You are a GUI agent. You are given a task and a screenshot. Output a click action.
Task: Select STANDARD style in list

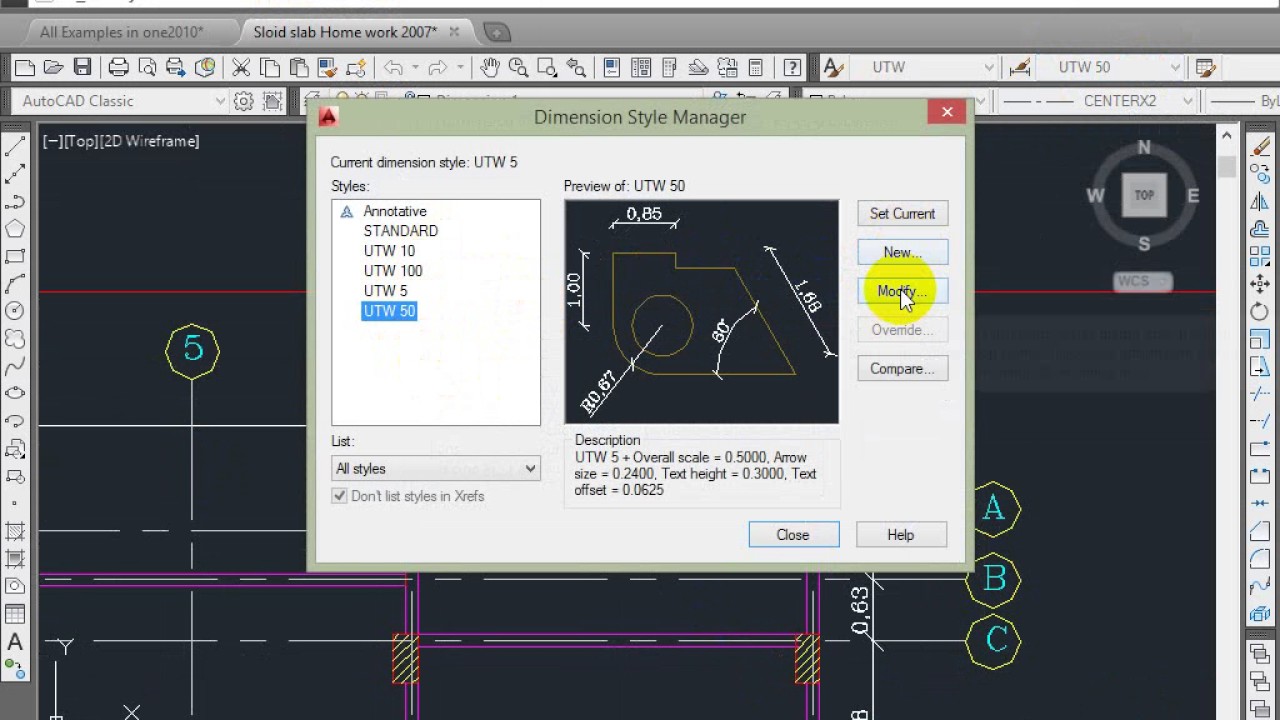click(x=401, y=231)
